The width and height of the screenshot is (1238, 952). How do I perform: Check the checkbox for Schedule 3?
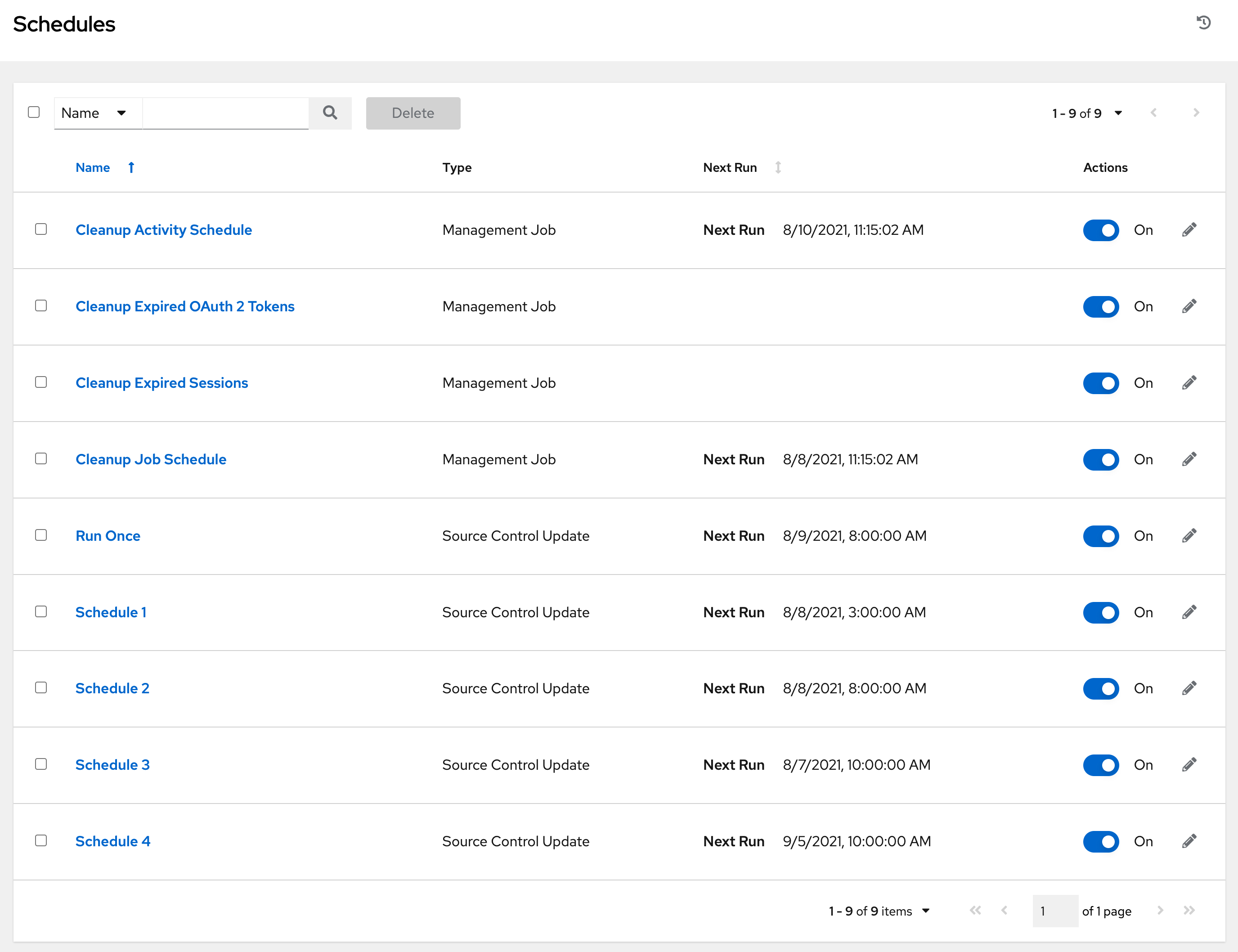[x=41, y=764]
